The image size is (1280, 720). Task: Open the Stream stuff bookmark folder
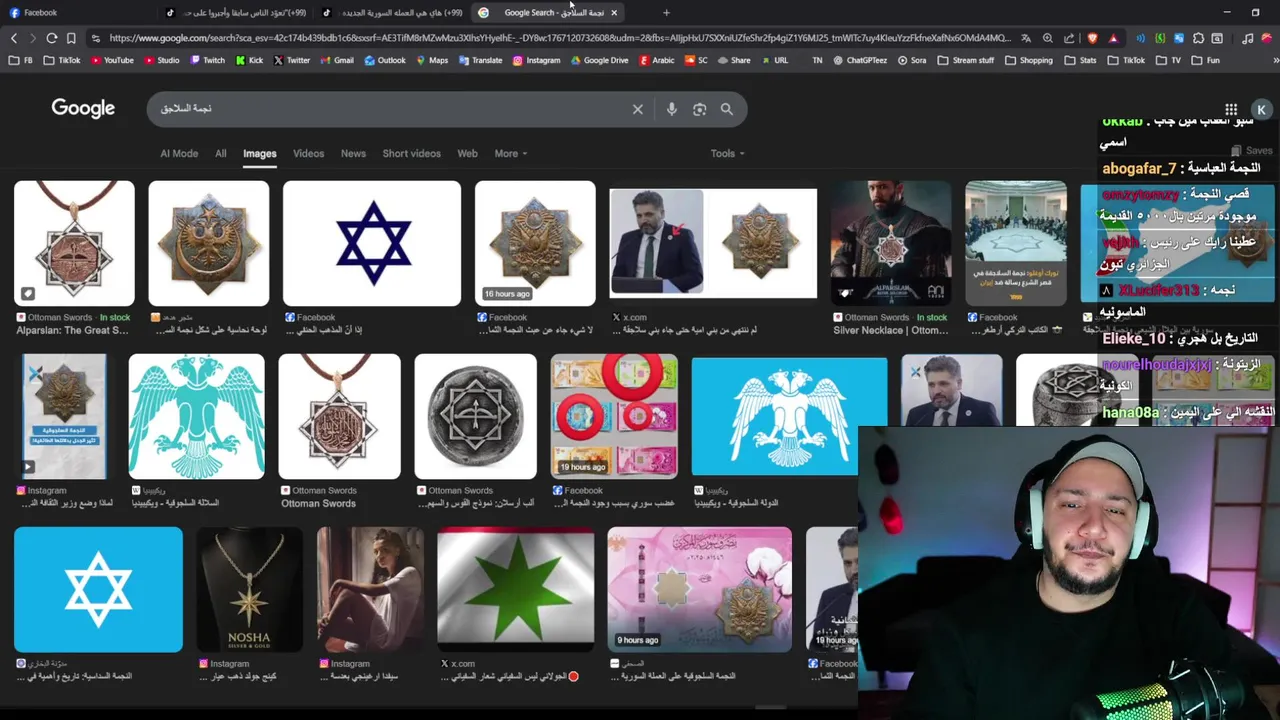[x=965, y=60]
